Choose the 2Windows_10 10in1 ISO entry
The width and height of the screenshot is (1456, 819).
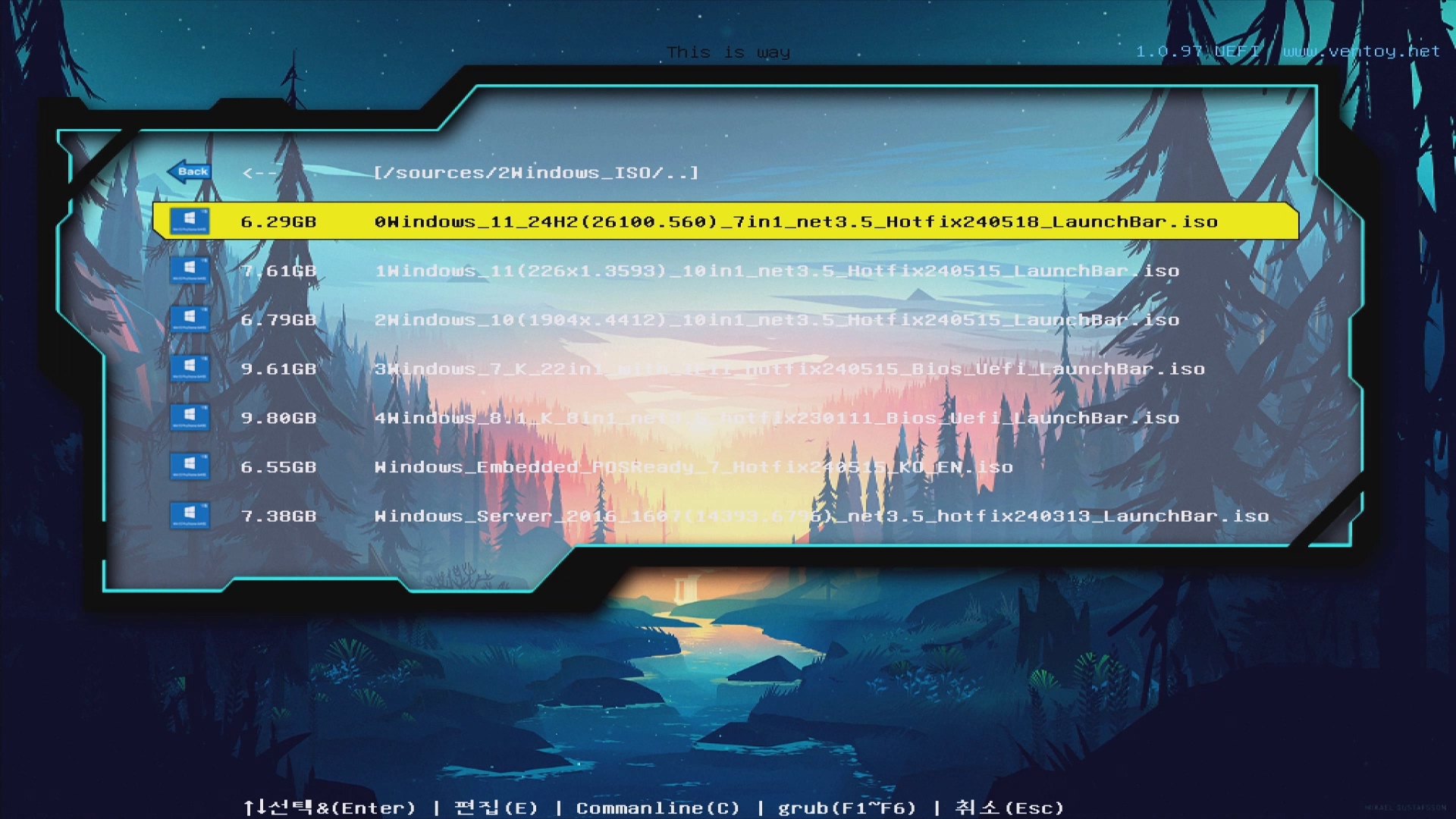pyautogui.click(x=777, y=320)
